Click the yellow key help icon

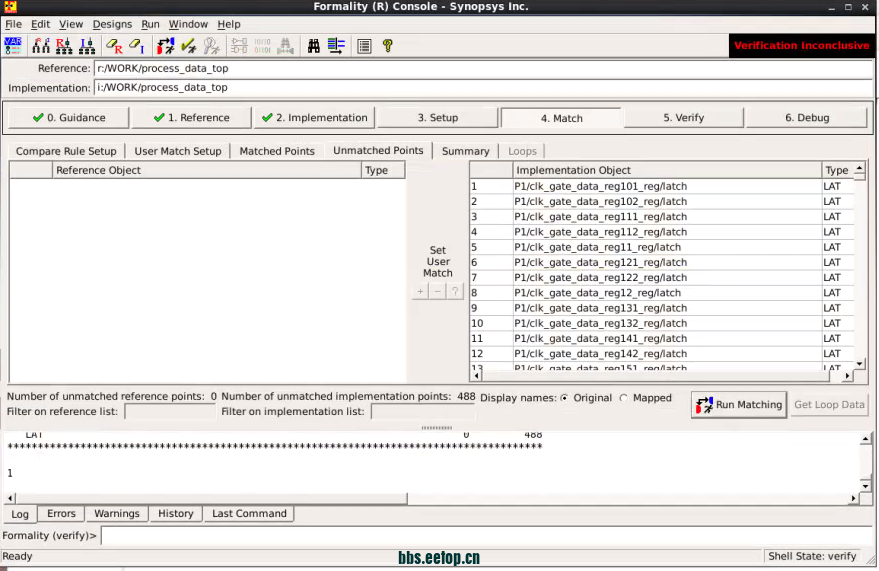[388, 46]
